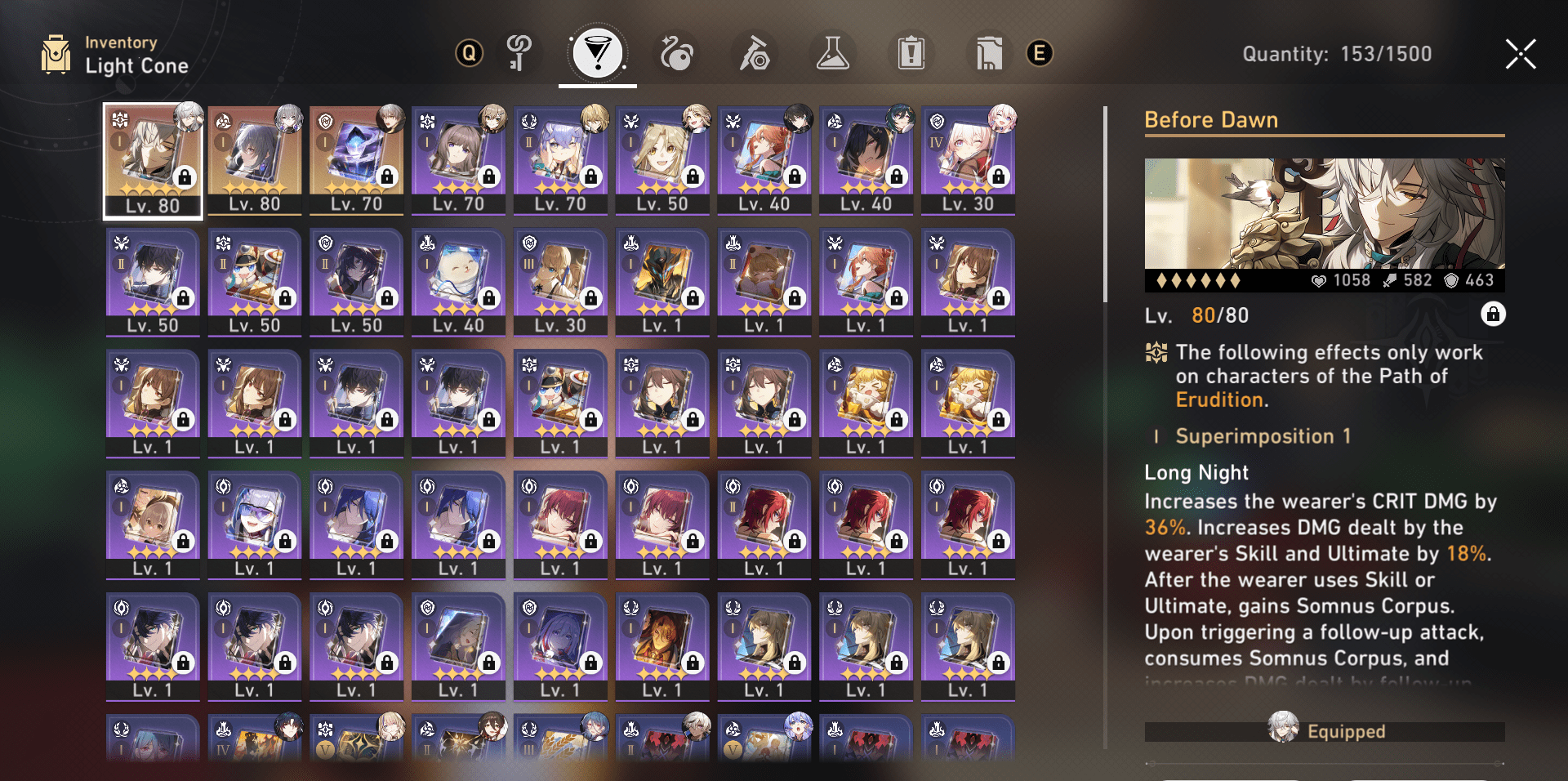Select the Lv. 30 superimposition III light cone
Image resolution: width=1568 pixels, height=781 pixels.
click(x=560, y=283)
